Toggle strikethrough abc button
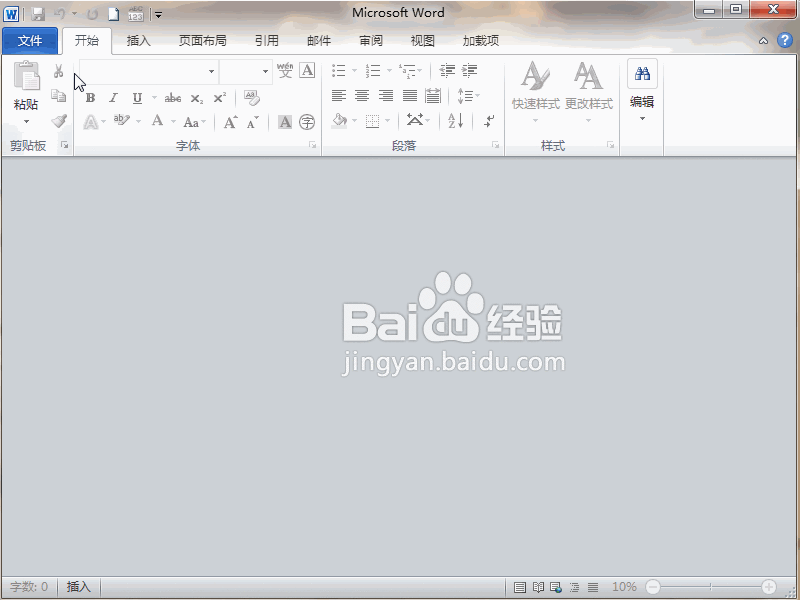800x600 pixels. point(173,97)
